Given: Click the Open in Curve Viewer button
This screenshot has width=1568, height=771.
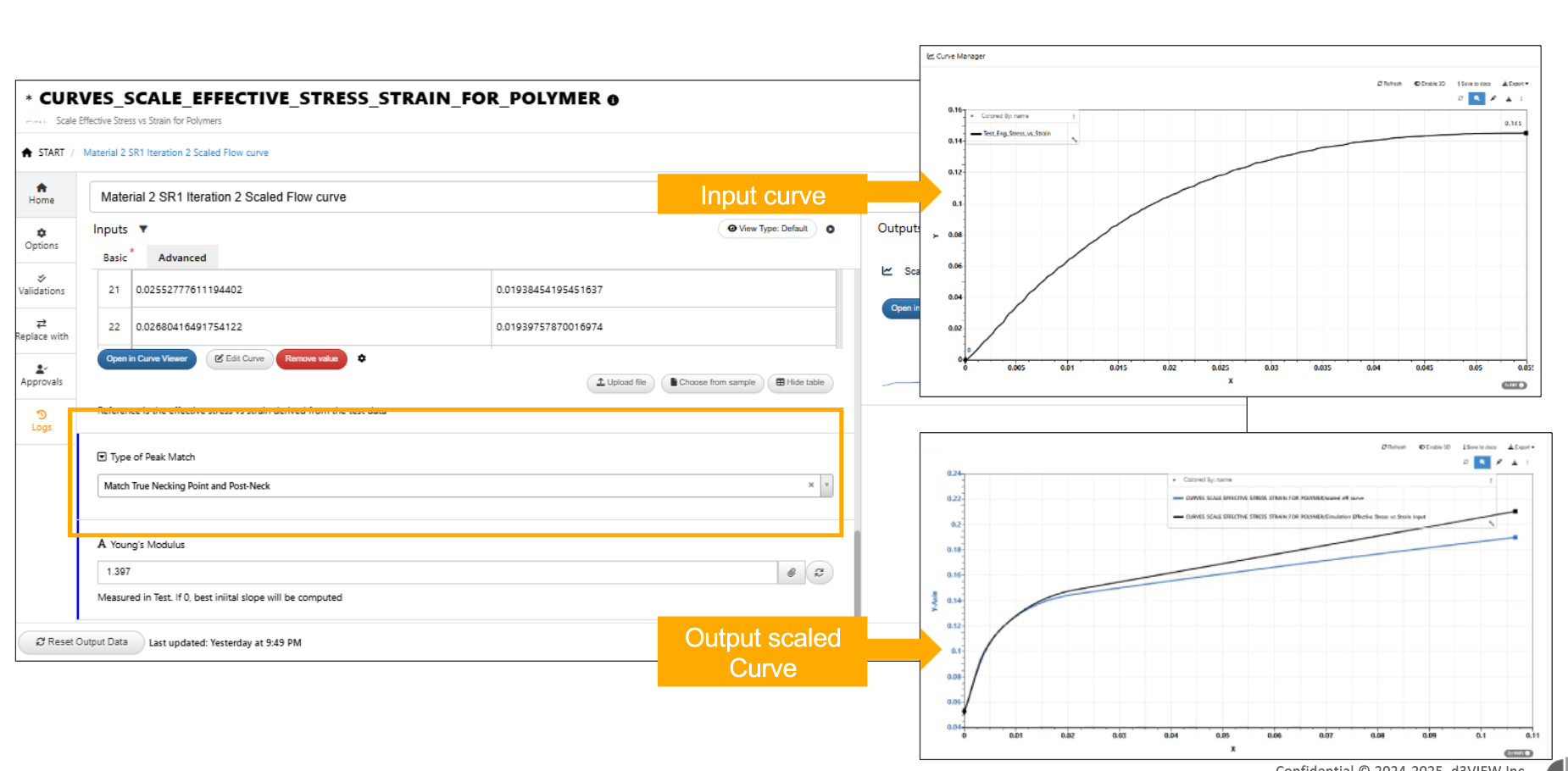Looking at the screenshot, I should click(147, 359).
